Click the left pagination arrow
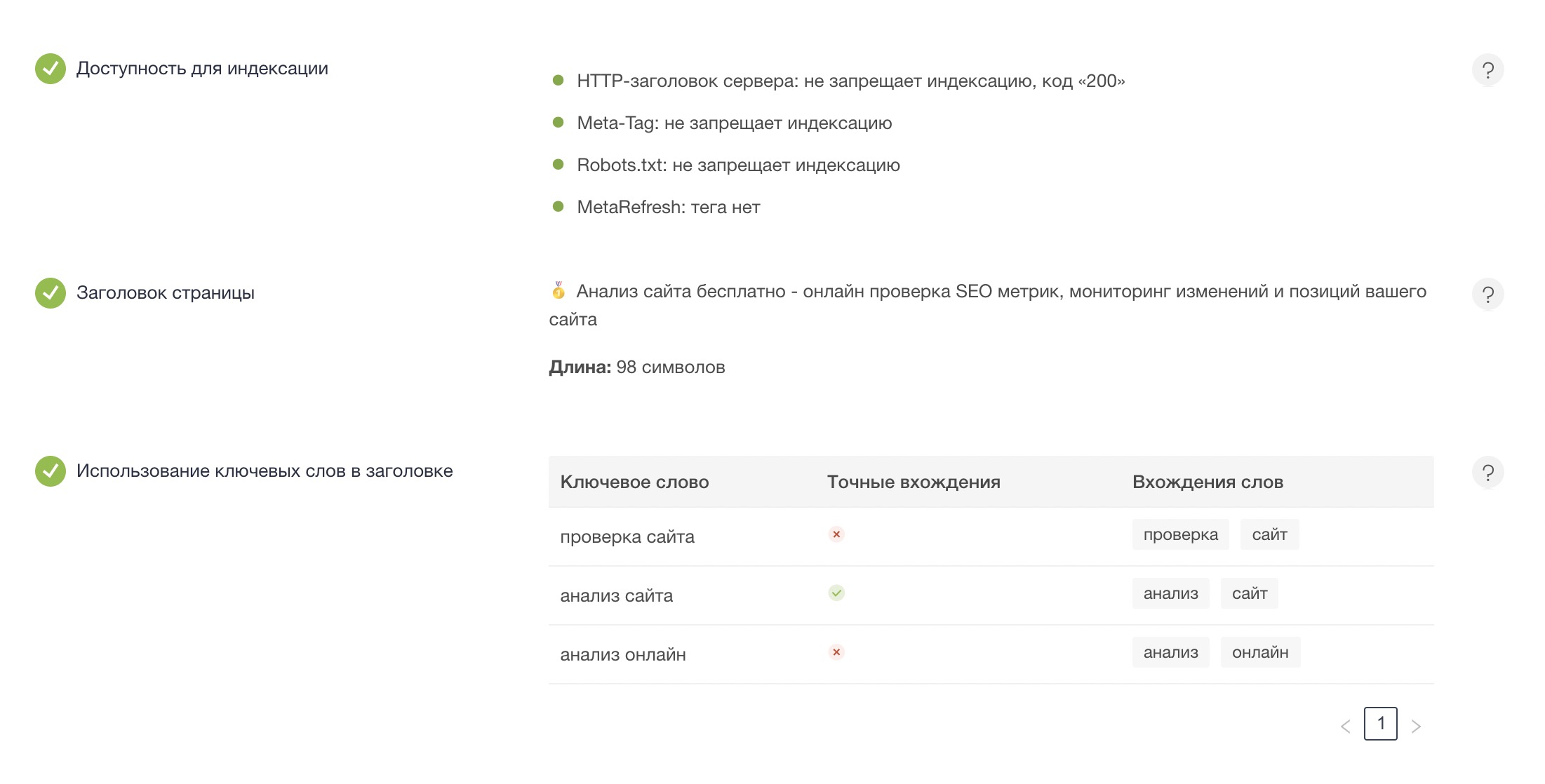Viewport: 1545px width, 784px height. 1345,726
